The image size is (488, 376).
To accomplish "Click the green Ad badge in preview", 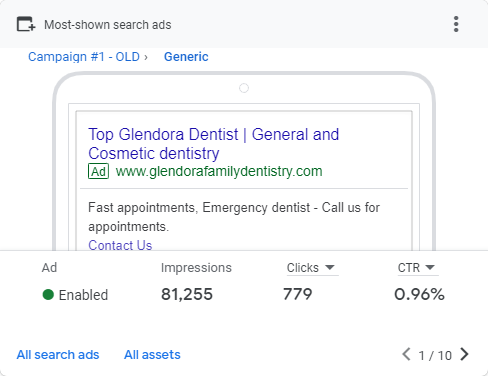I will [x=98, y=171].
